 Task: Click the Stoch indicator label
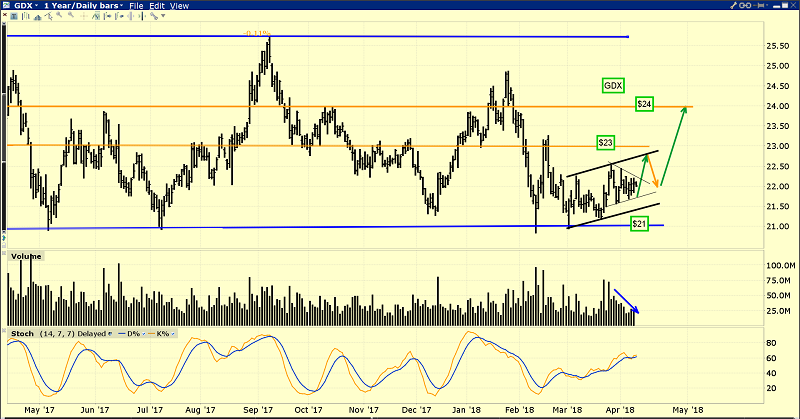coord(19,331)
